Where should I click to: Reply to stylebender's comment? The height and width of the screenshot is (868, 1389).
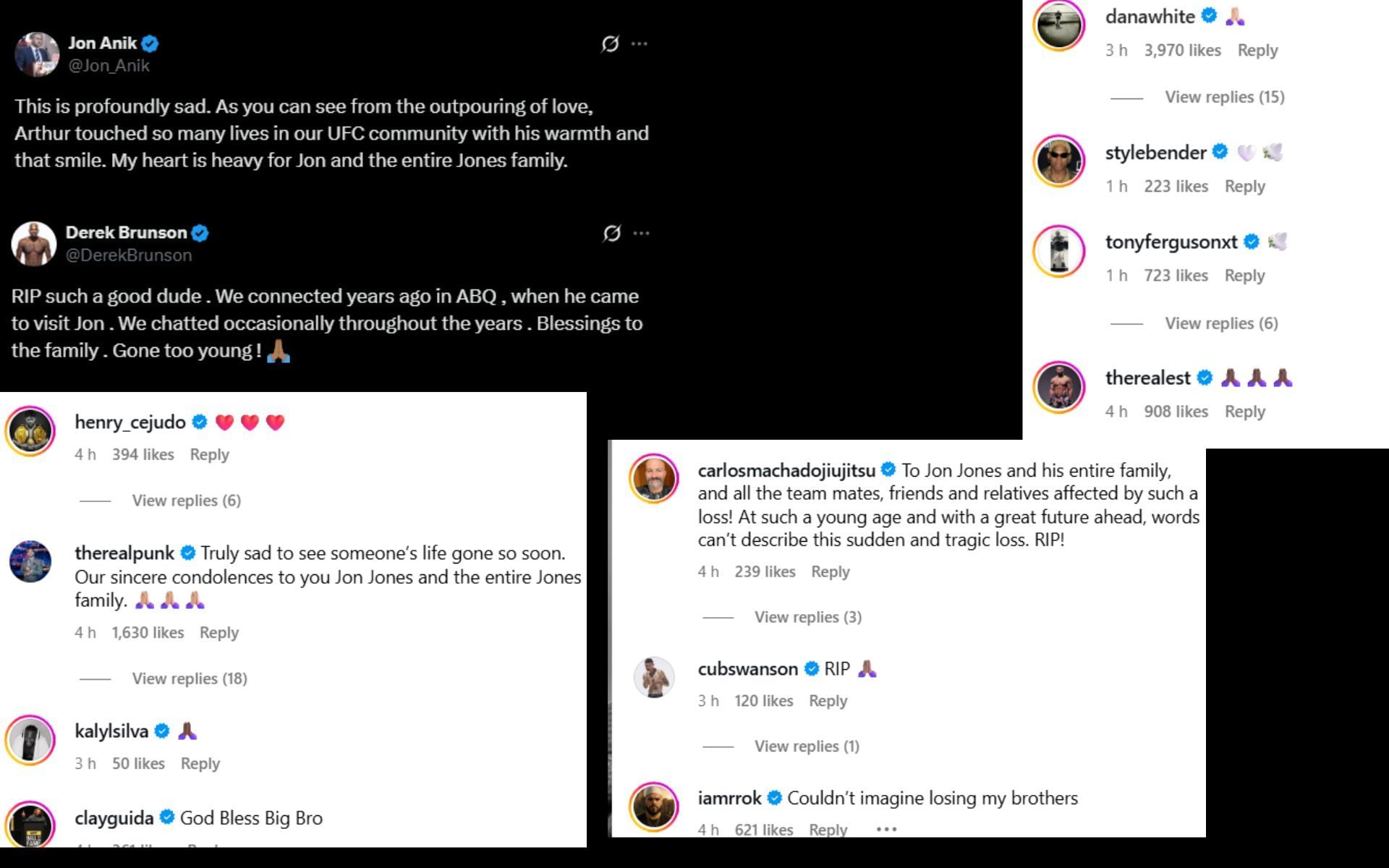pyautogui.click(x=1244, y=187)
